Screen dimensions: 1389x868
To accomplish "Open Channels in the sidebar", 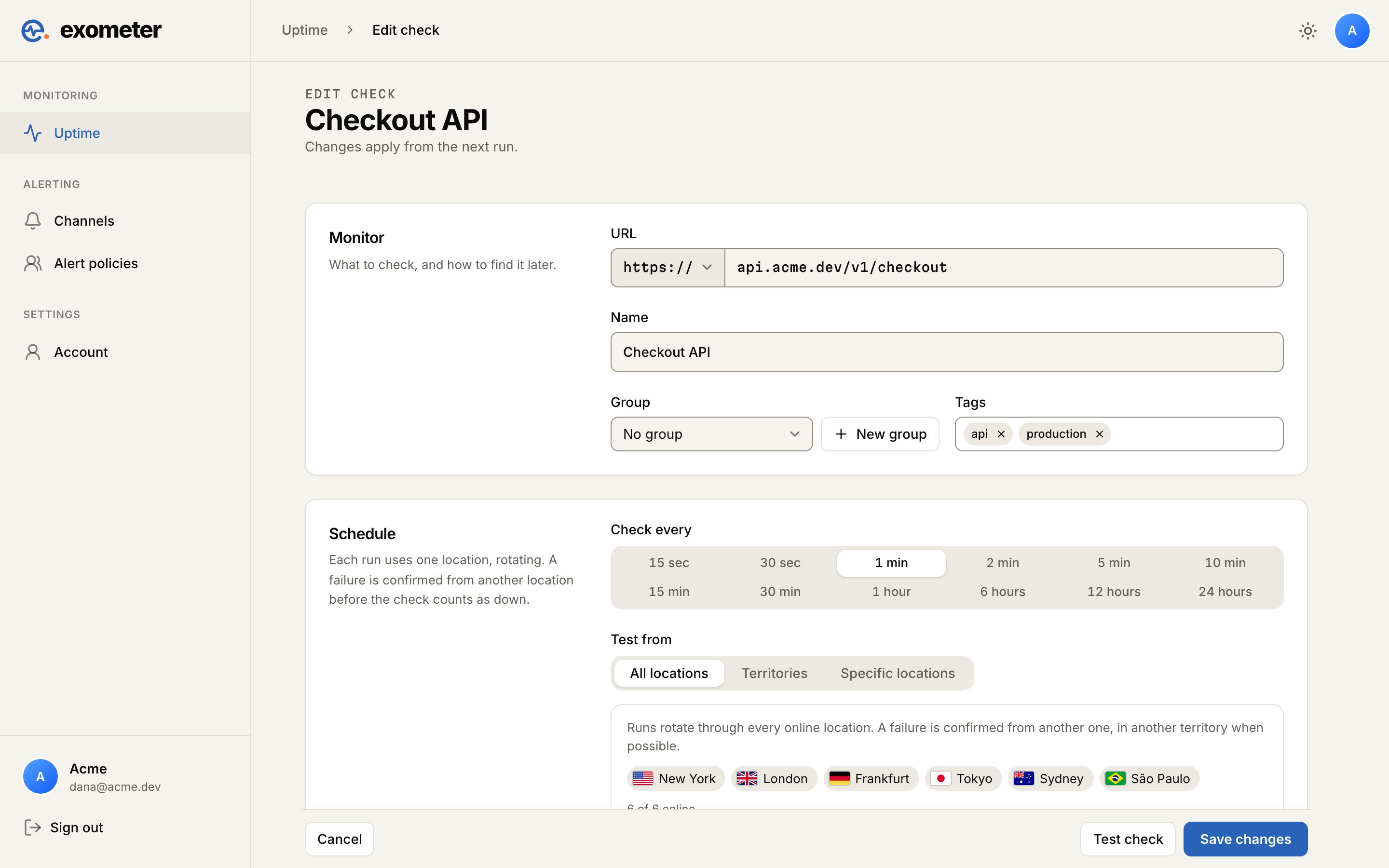I will click(125, 221).
